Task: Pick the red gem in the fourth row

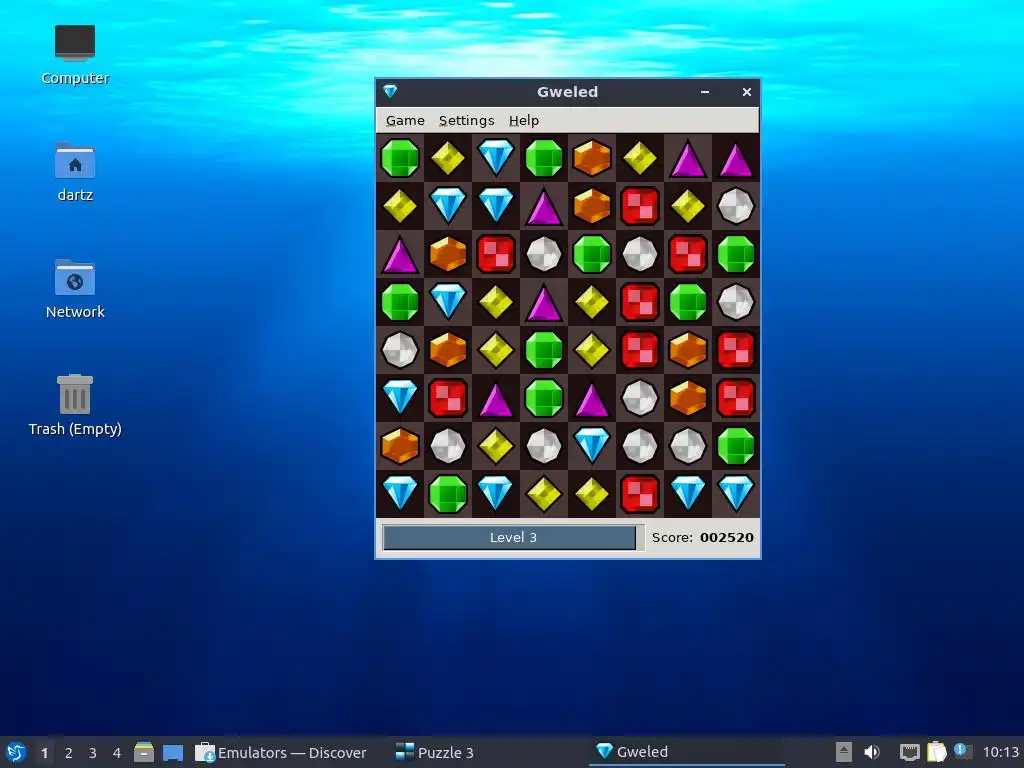Action: pos(640,302)
